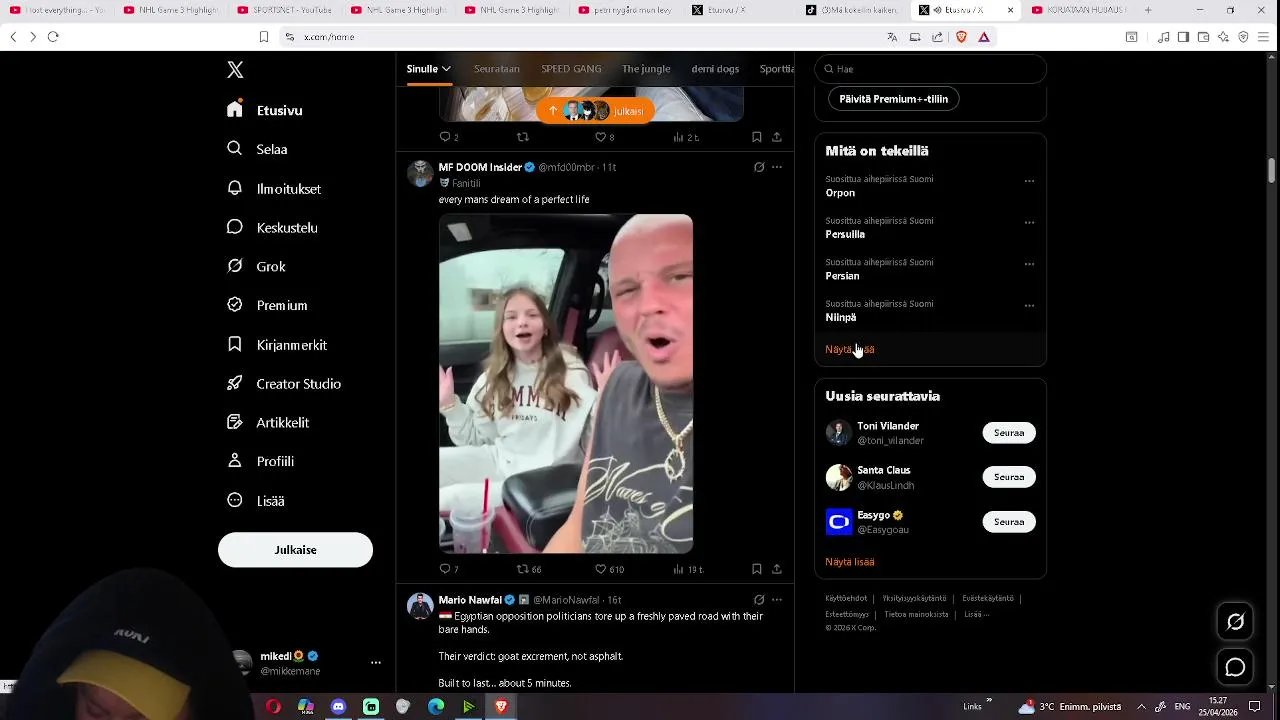Open Discord from the taskbar
This screenshot has height=720, width=1280.
(338, 707)
